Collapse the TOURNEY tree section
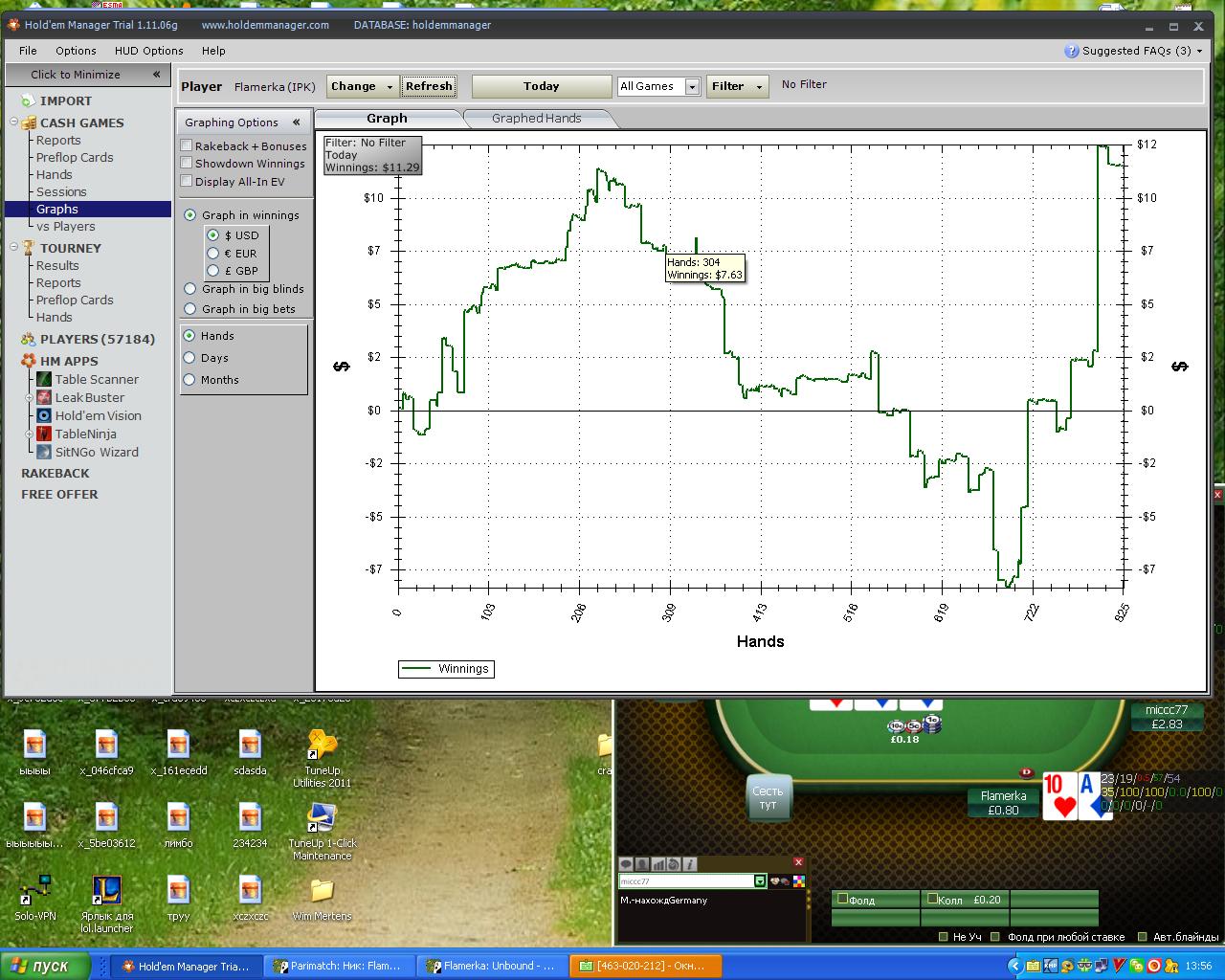 [x=14, y=248]
